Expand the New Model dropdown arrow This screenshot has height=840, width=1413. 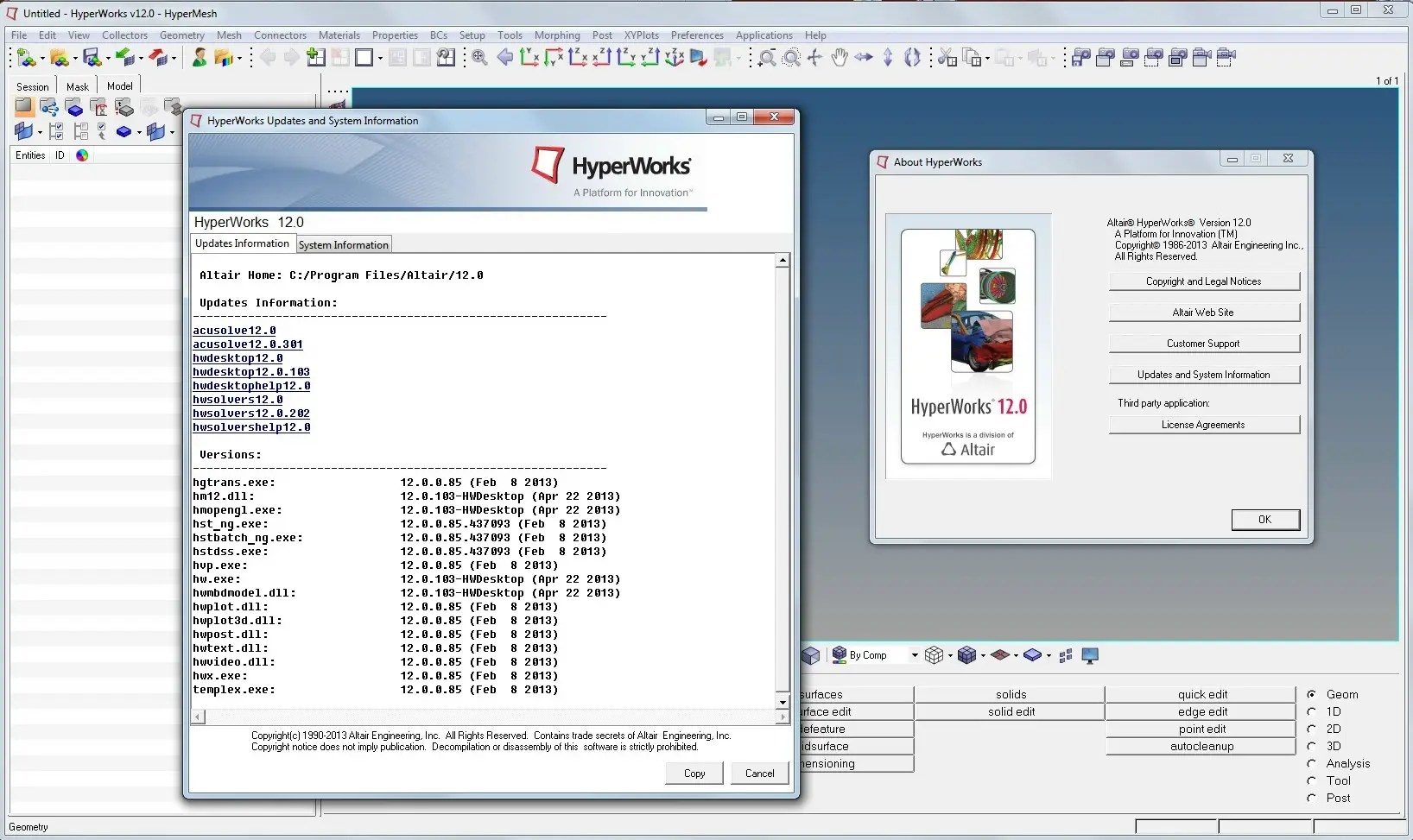point(42,59)
